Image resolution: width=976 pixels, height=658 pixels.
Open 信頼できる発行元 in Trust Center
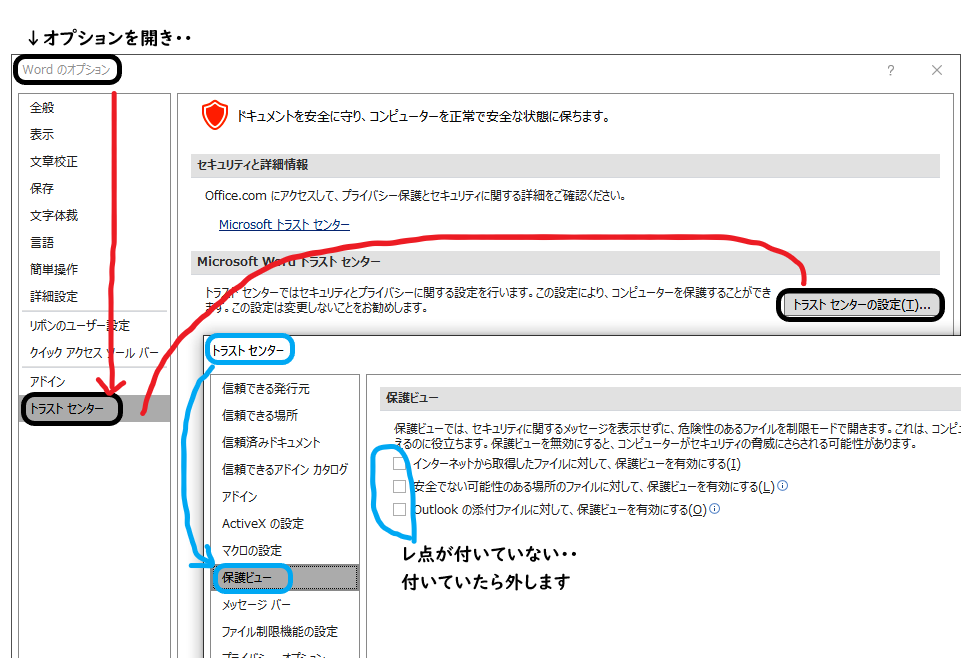pyautogui.click(x=265, y=389)
